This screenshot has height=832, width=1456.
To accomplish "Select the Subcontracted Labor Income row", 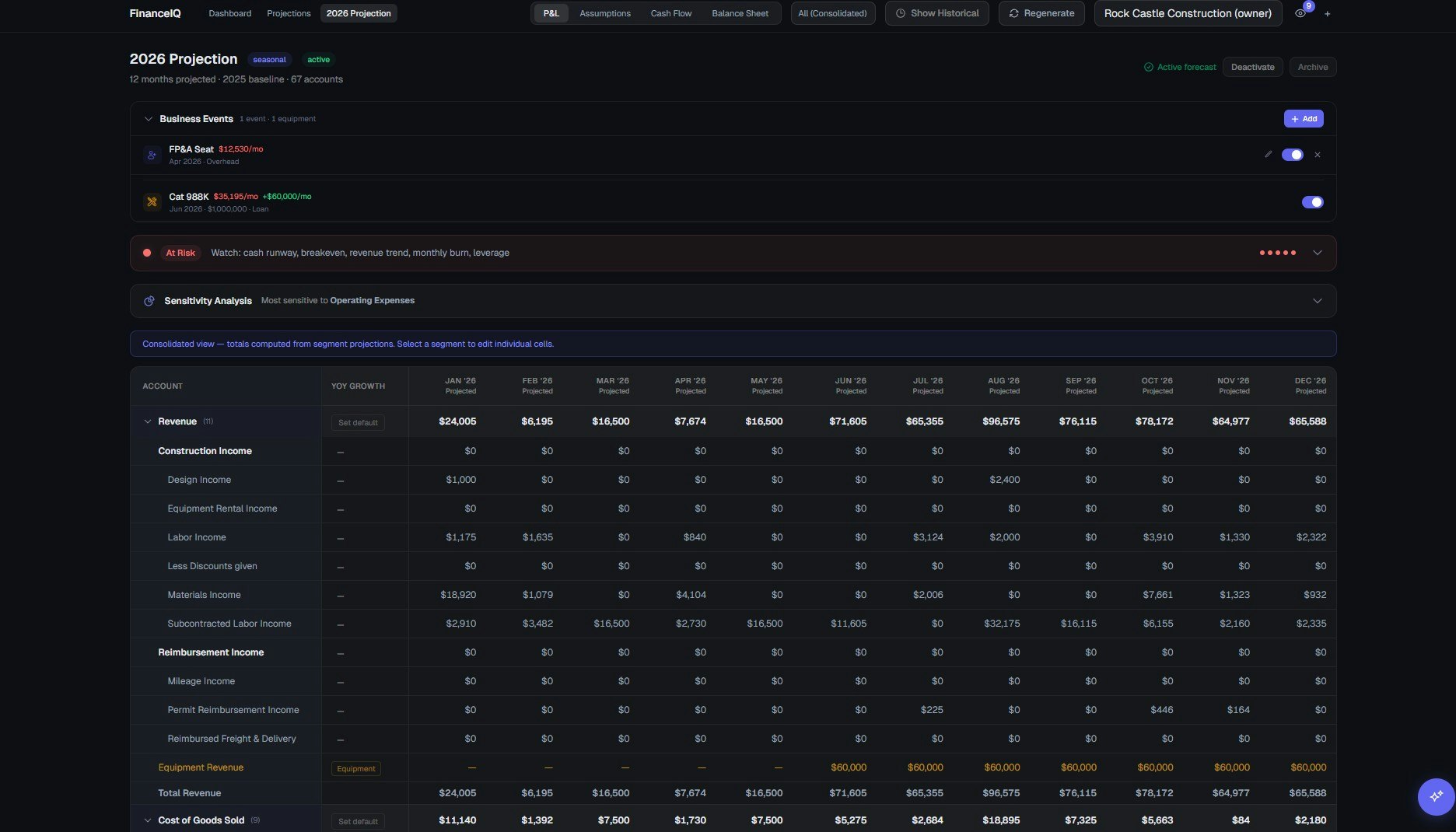I will [x=733, y=624].
